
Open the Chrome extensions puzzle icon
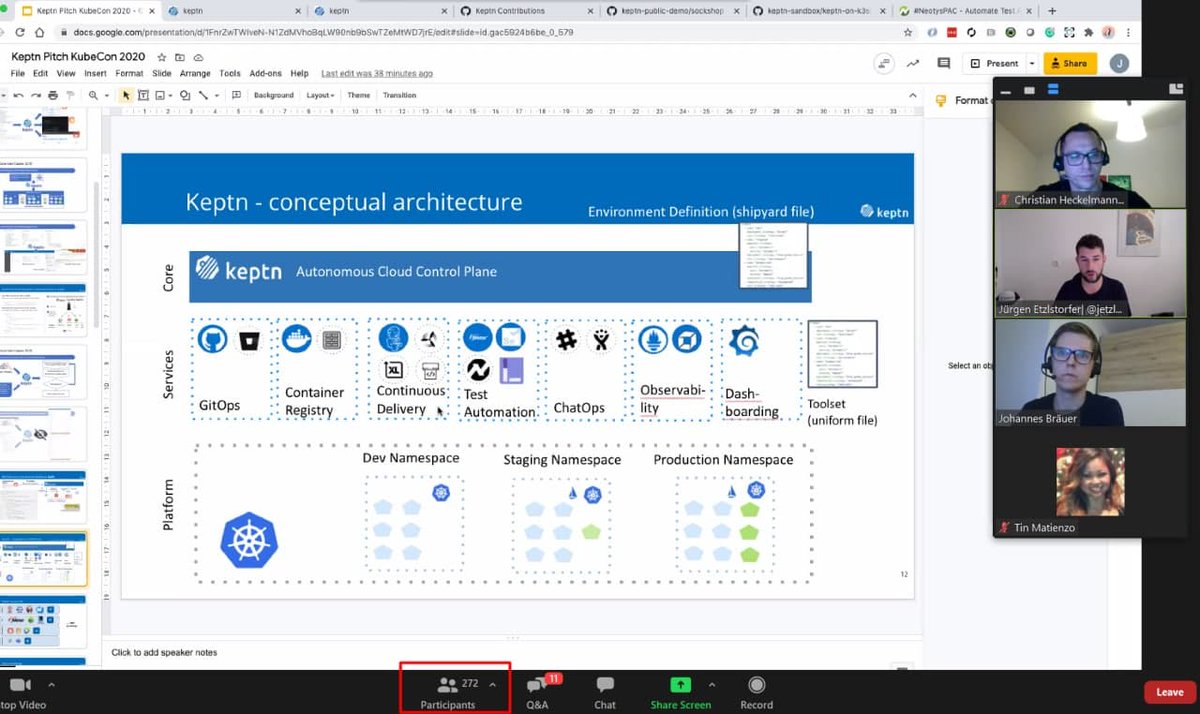pos(1088,32)
